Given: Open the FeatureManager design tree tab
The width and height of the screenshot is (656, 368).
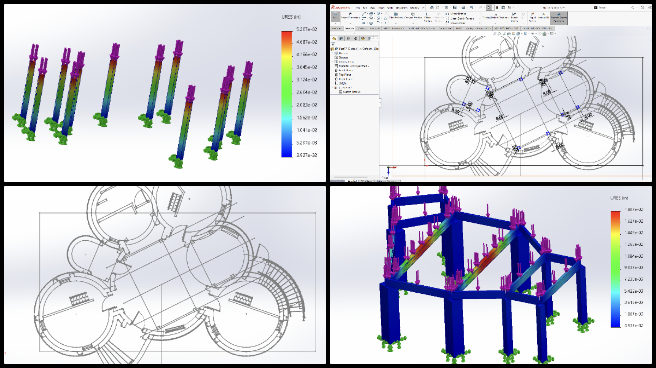Looking at the screenshot, I should (334, 38).
